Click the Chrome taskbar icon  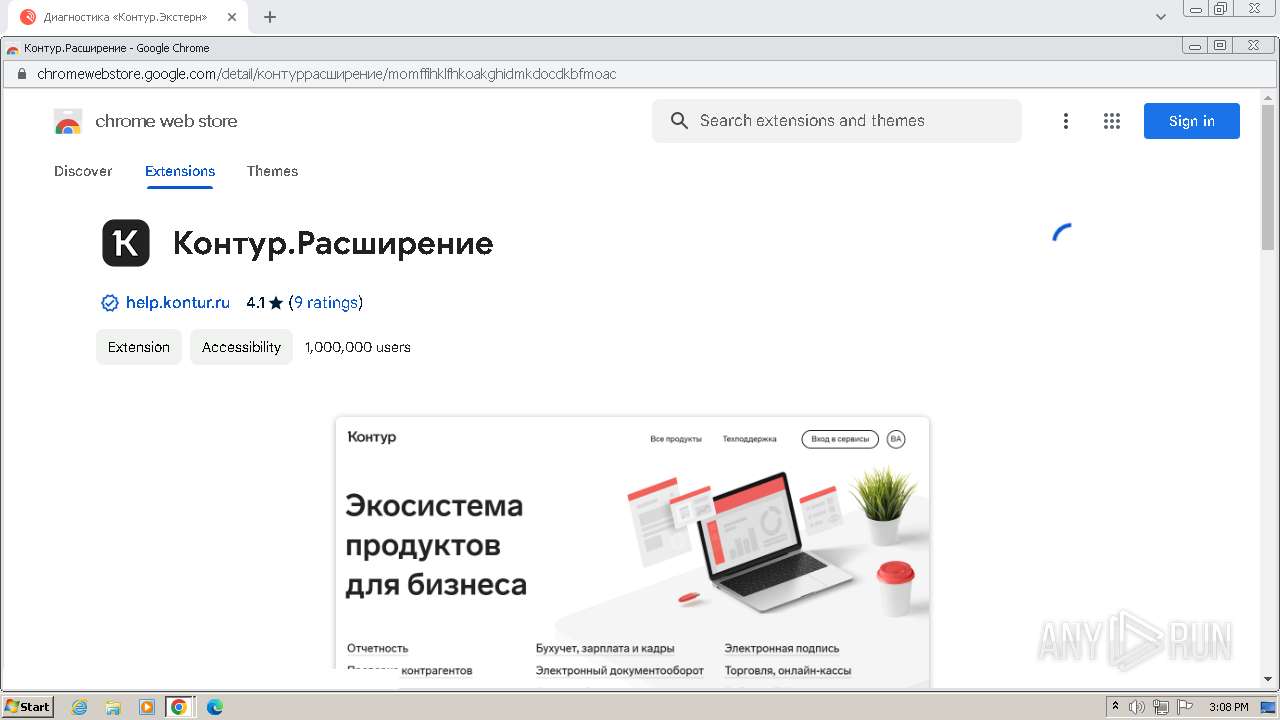point(179,707)
